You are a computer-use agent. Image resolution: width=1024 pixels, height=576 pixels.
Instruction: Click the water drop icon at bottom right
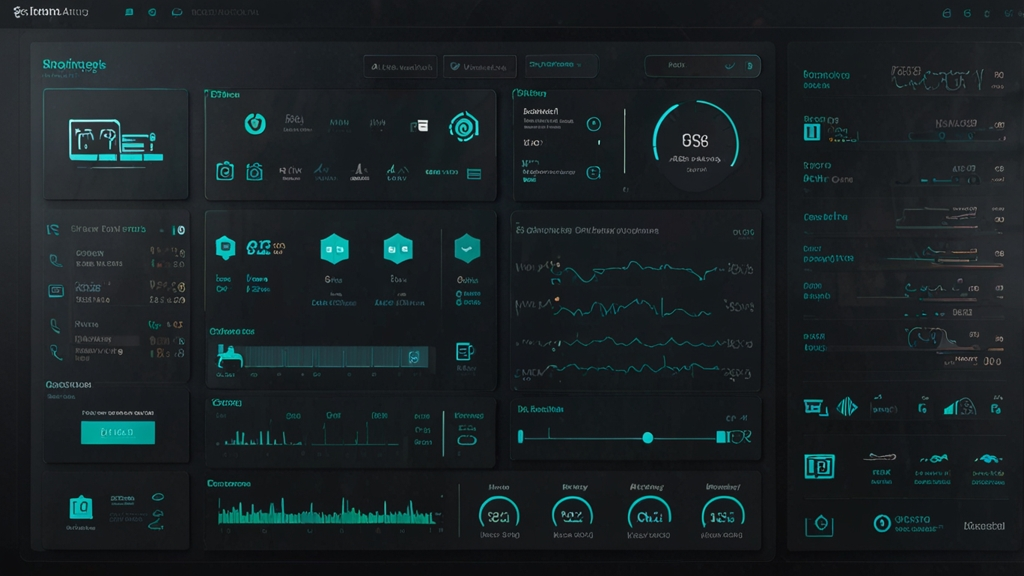820,522
